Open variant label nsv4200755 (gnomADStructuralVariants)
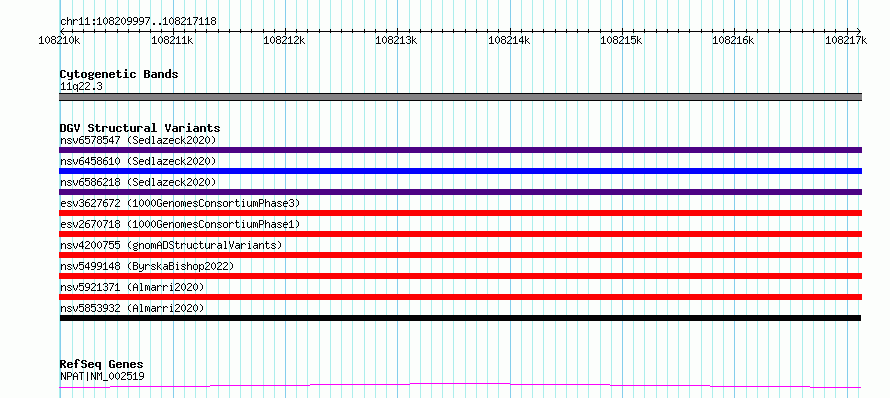Image resolution: width=890 pixels, height=398 pixels. tap(171, 245)
